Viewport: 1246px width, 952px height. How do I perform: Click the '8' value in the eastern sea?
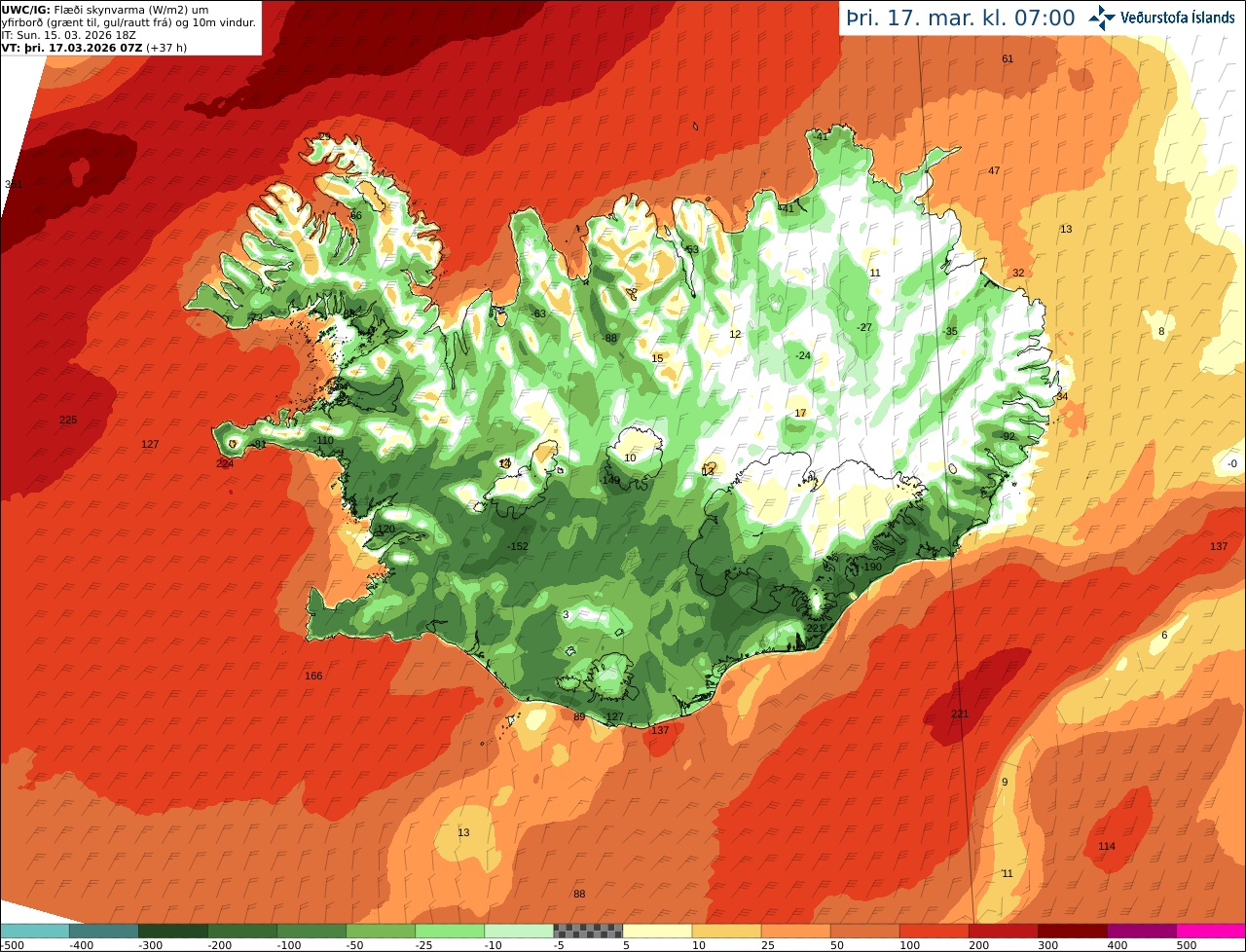point(1161,332)
